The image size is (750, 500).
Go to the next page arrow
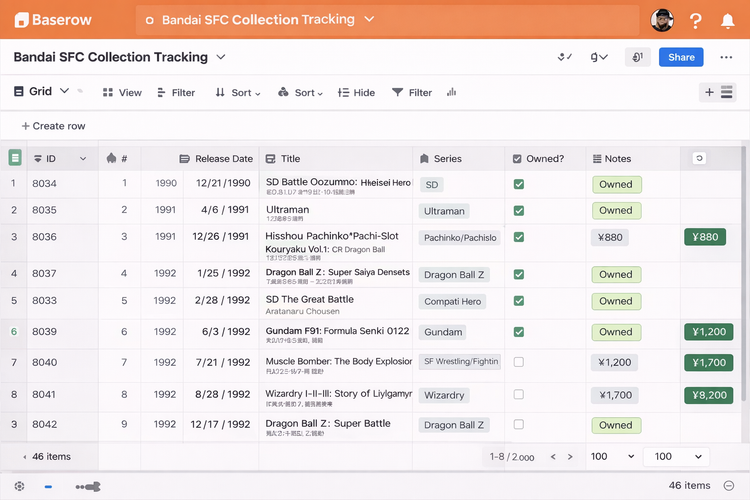tap(570, 456)
